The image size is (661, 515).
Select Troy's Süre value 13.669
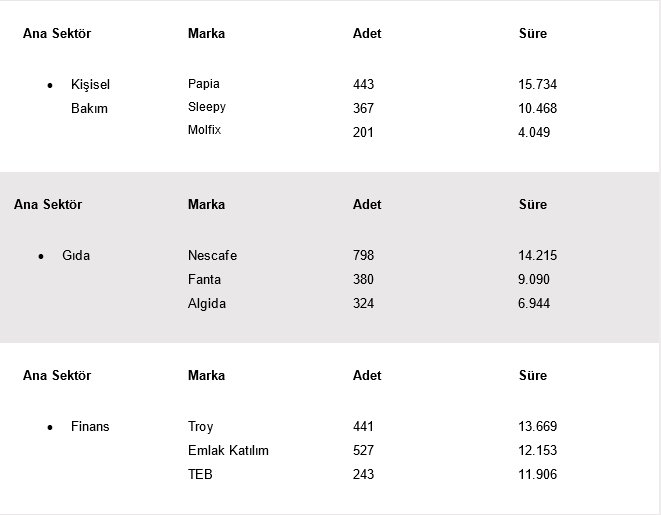[537, 427]
